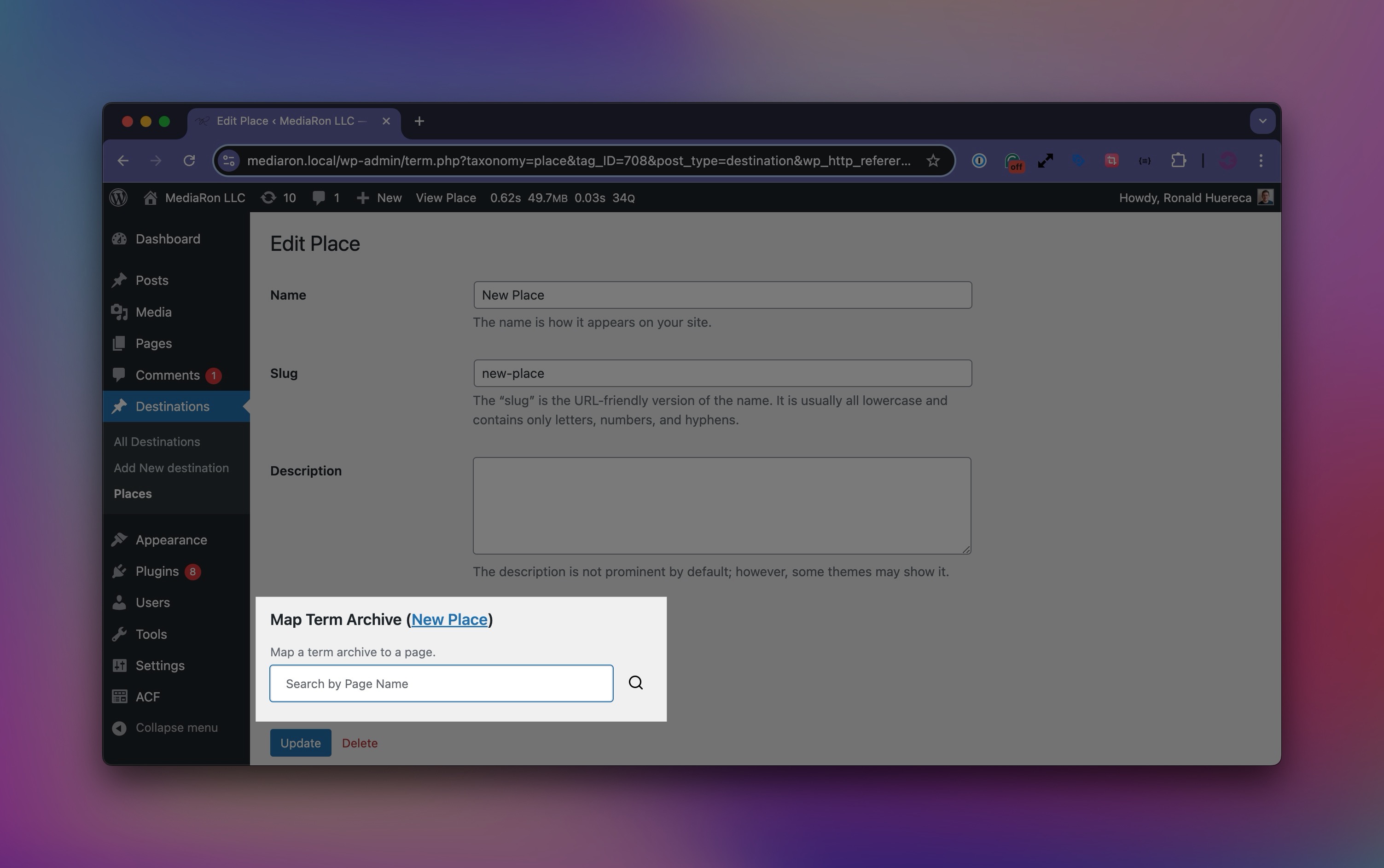Reload the page with refresh icon

(x=189, y=161)
